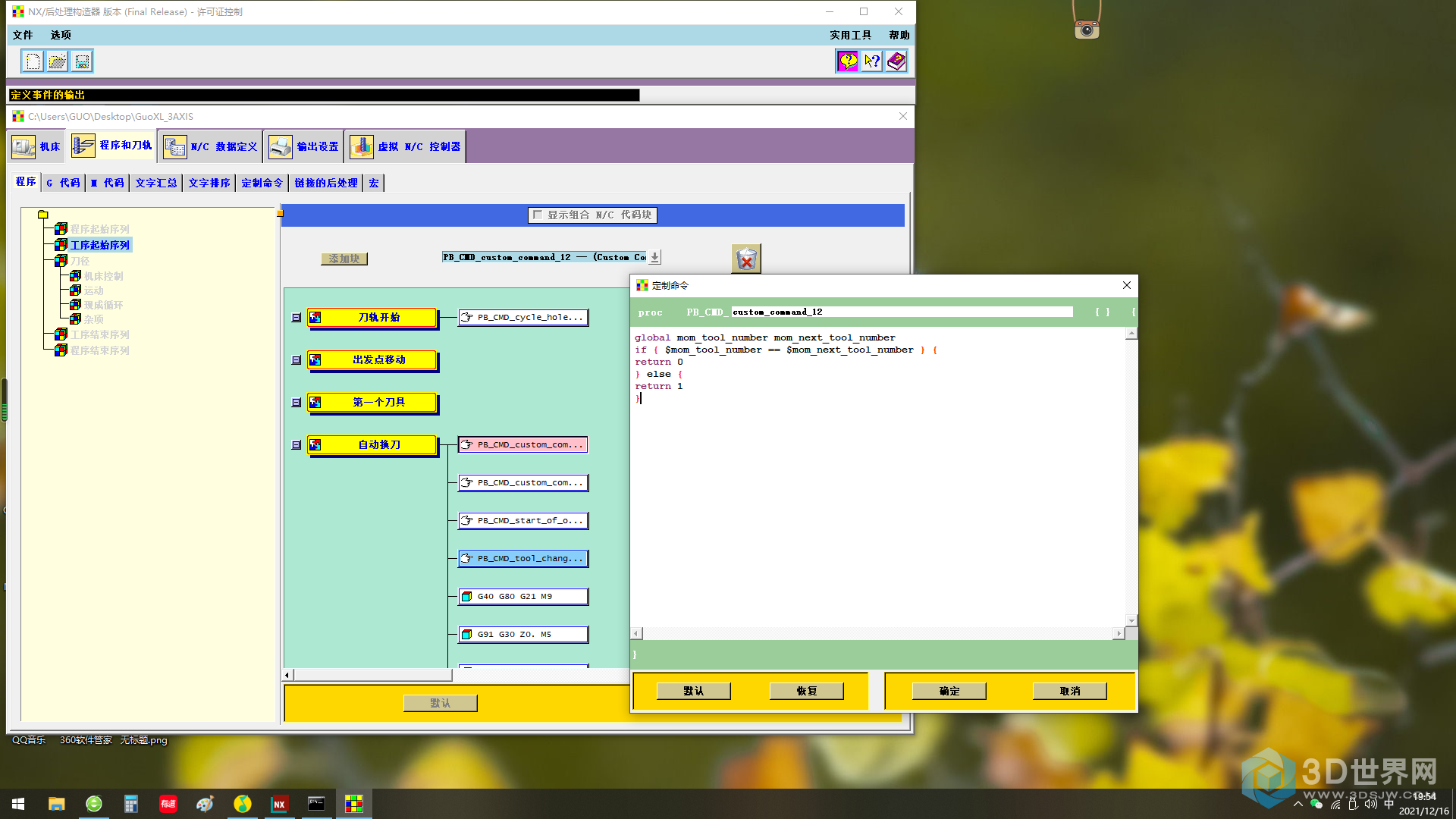Click the tree root folder icon
Viewport: 1456px width, 819px height.
[42, 215]
